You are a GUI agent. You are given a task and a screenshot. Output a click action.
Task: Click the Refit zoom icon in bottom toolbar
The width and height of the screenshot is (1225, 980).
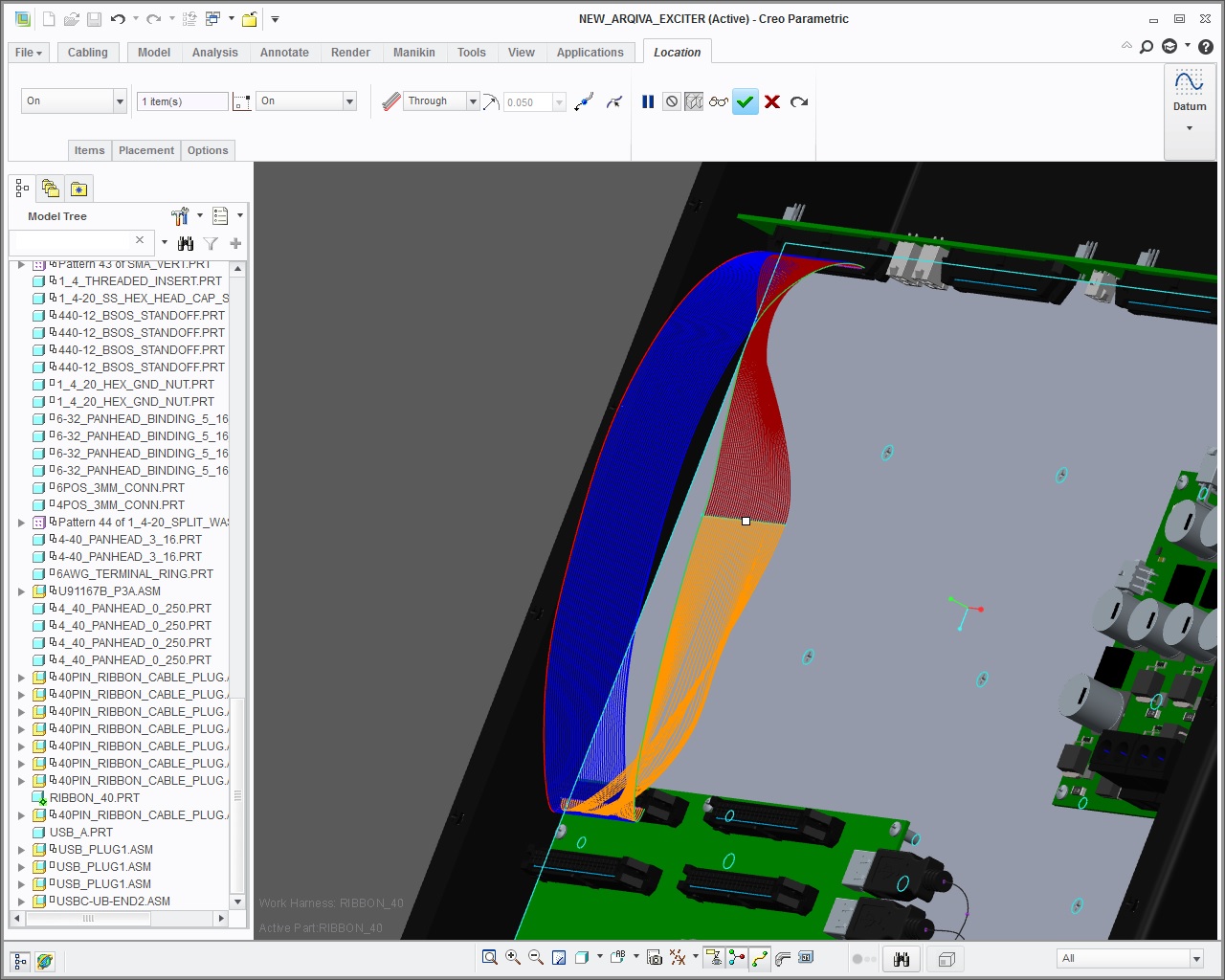490,957
